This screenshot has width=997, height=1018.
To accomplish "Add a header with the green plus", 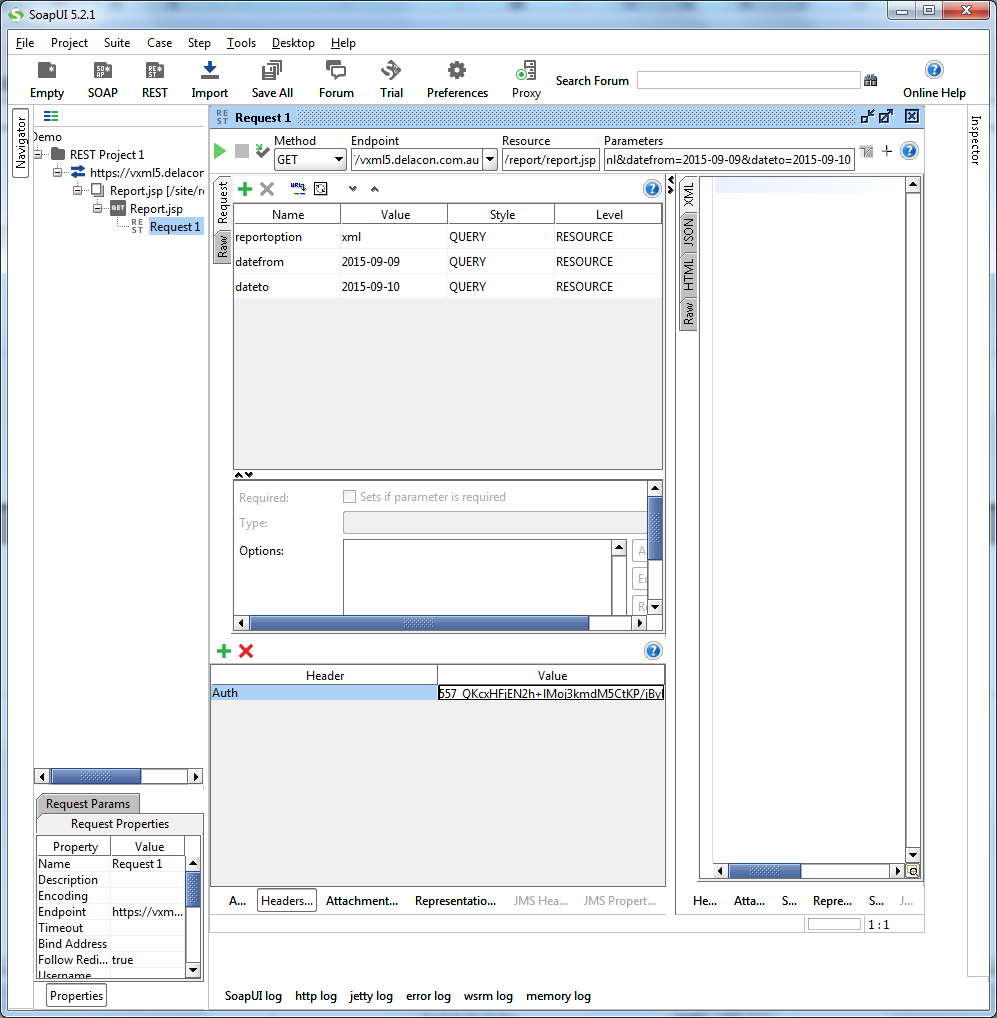I will coord(224,651).
